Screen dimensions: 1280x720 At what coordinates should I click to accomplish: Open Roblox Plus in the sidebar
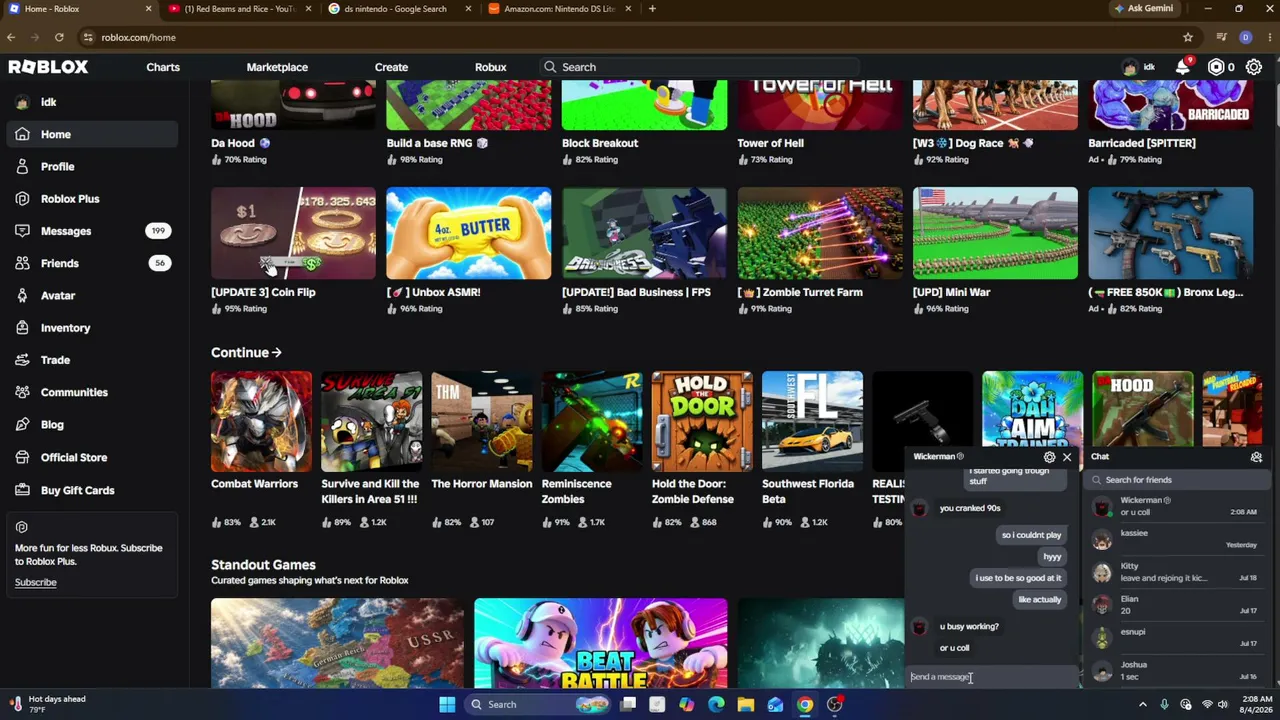pyautogui.click(x=90, y=199)
